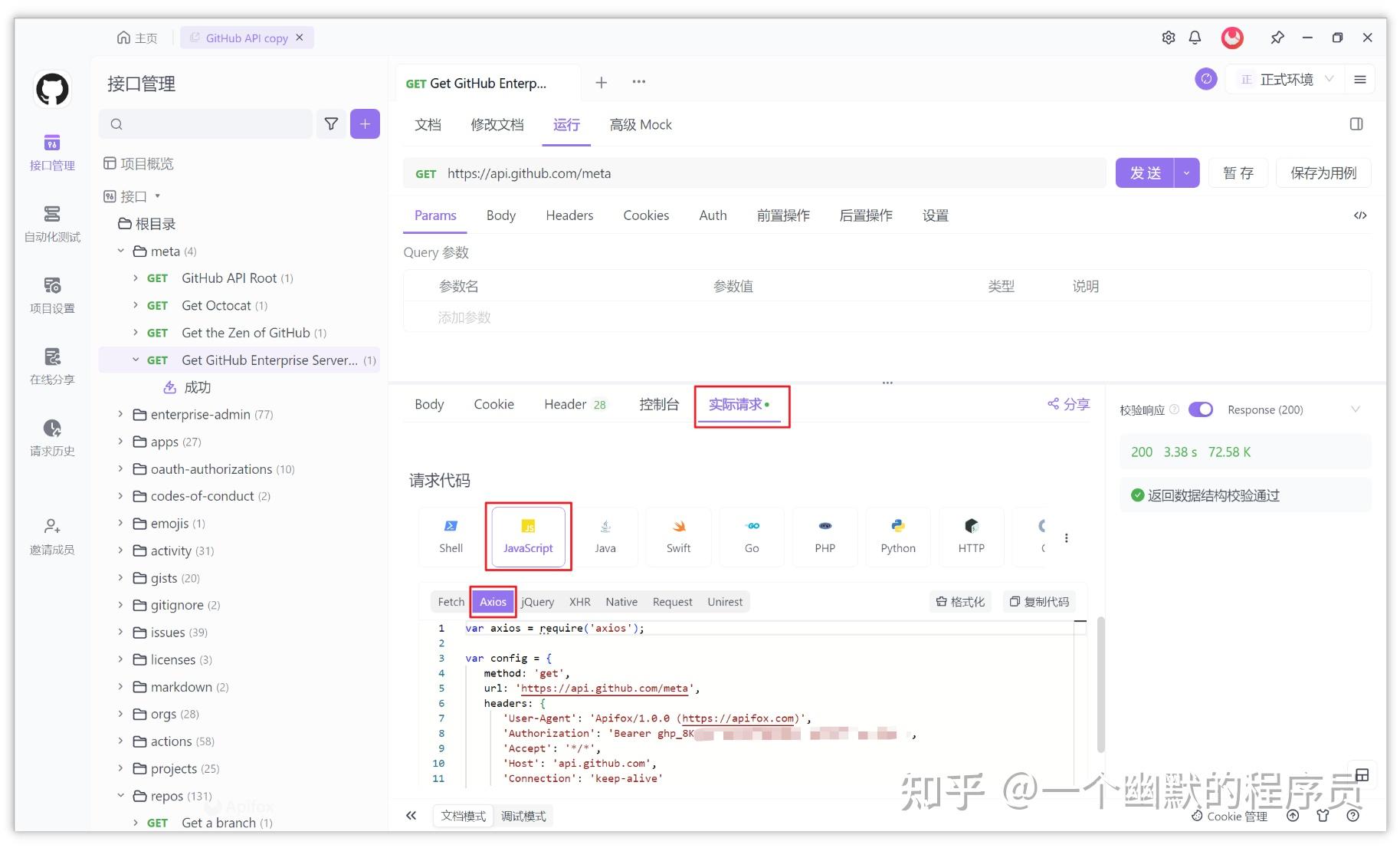Toggle the layout panel icon near 运行 tabs

(x=1356, y=124)
